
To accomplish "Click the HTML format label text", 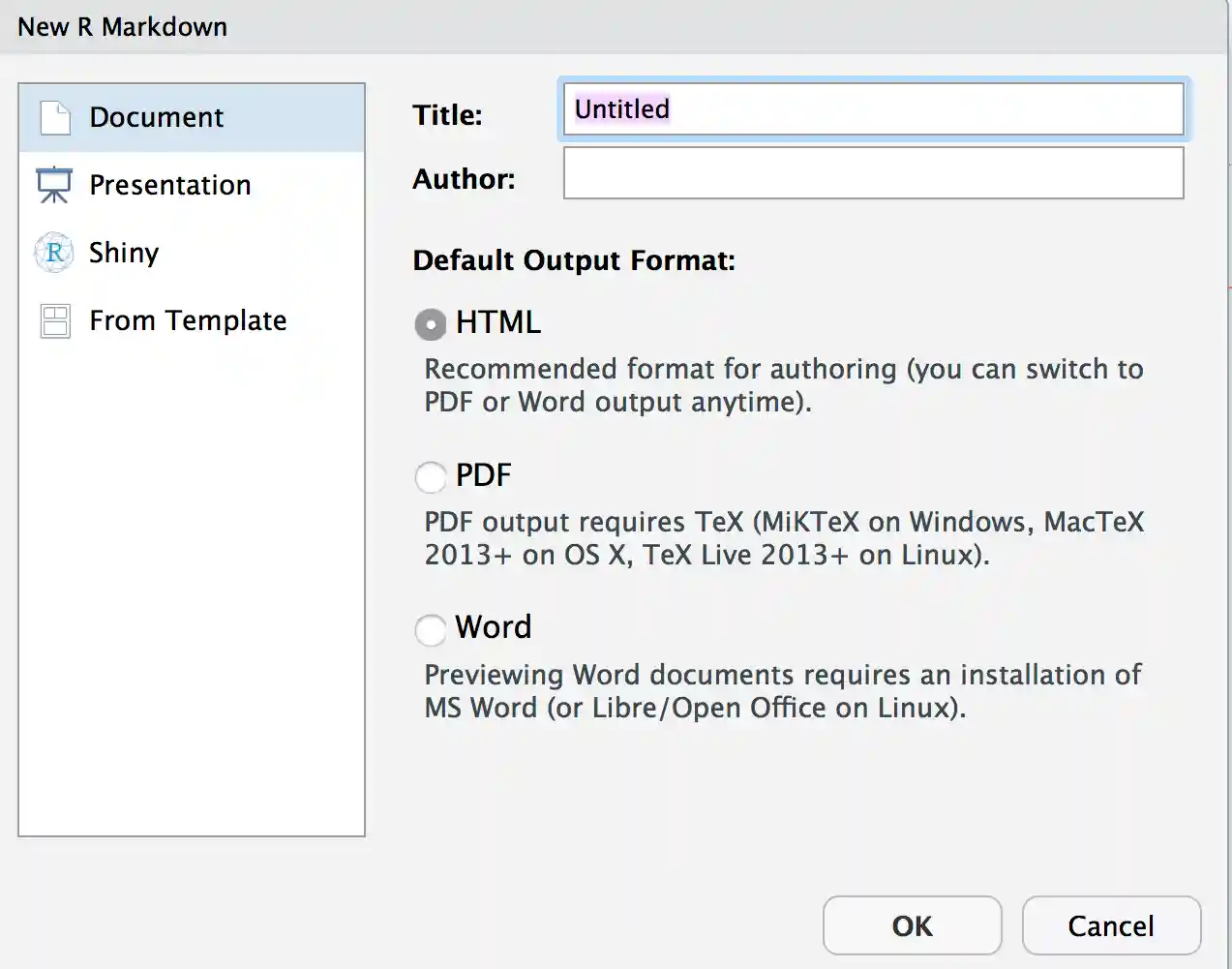I will (497, 322).
